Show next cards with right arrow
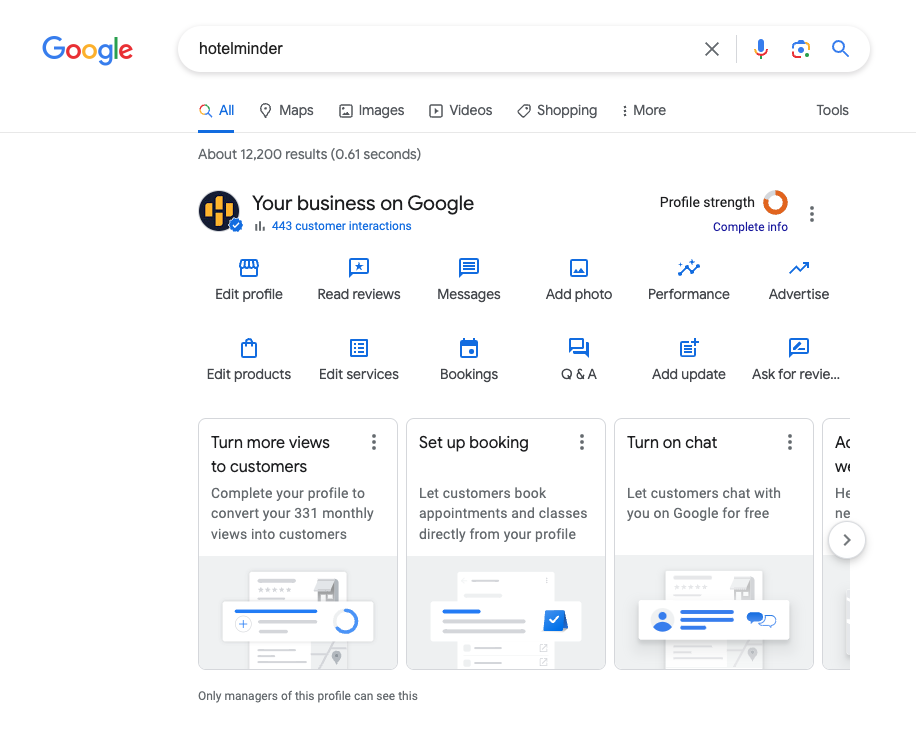916x736 pixels. [x=846, y=540]
